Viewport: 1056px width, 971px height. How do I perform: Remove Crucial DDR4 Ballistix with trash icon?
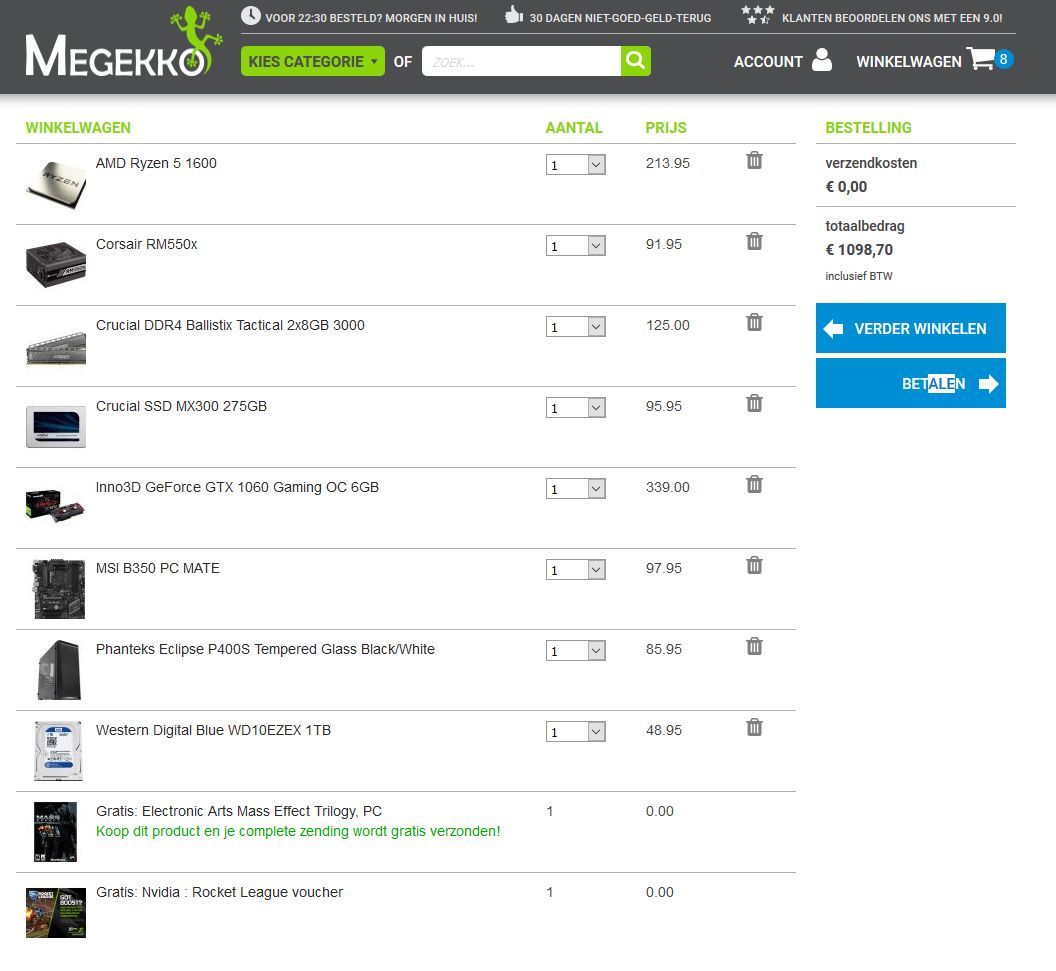754,322
